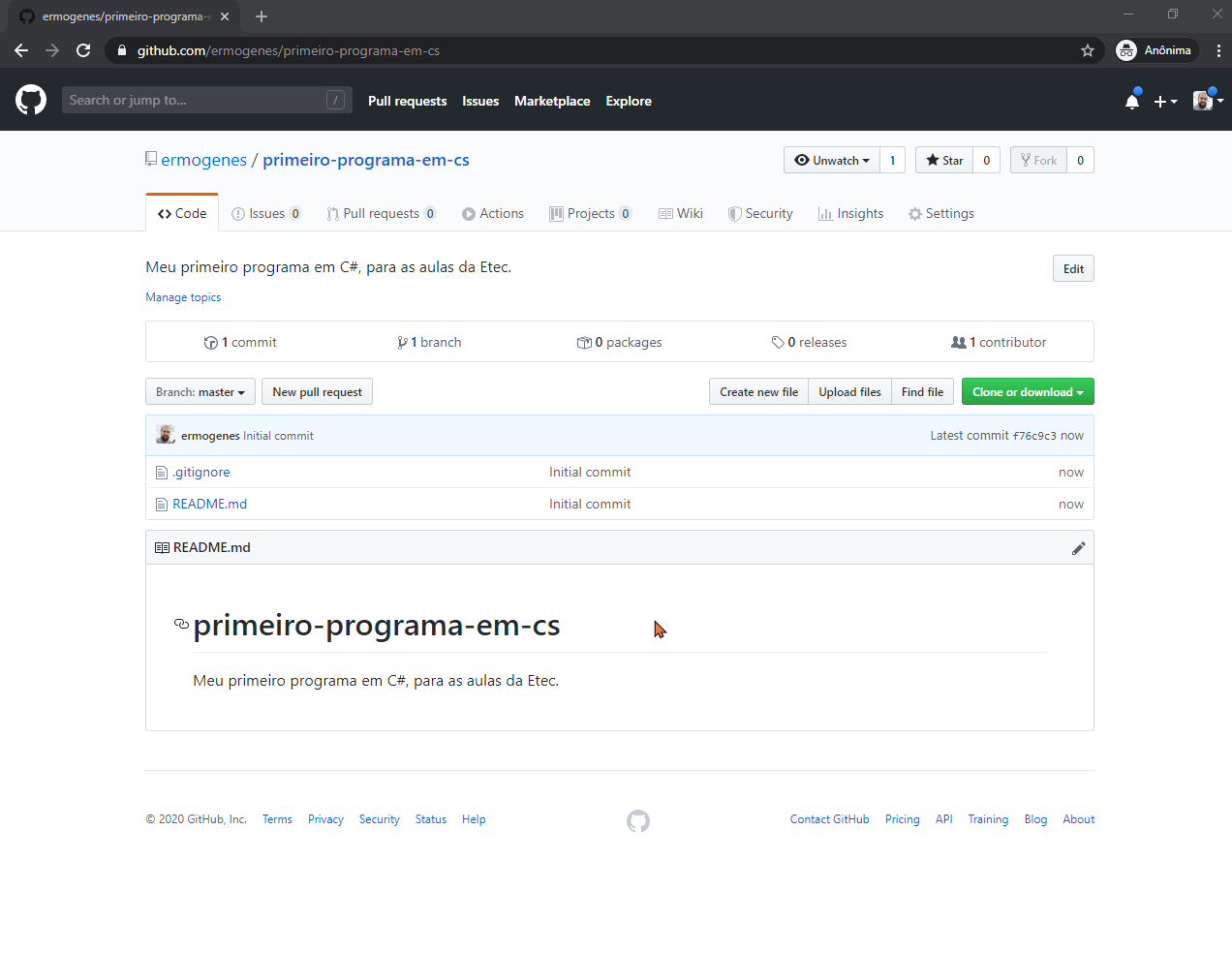Reload the page in Chrome
The width and height of the screenshot is (1232, 953).
pos(83,50)
